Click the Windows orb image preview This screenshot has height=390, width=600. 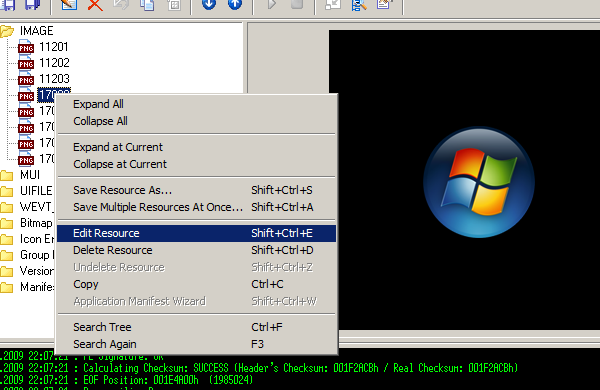[x=479, y=182]
